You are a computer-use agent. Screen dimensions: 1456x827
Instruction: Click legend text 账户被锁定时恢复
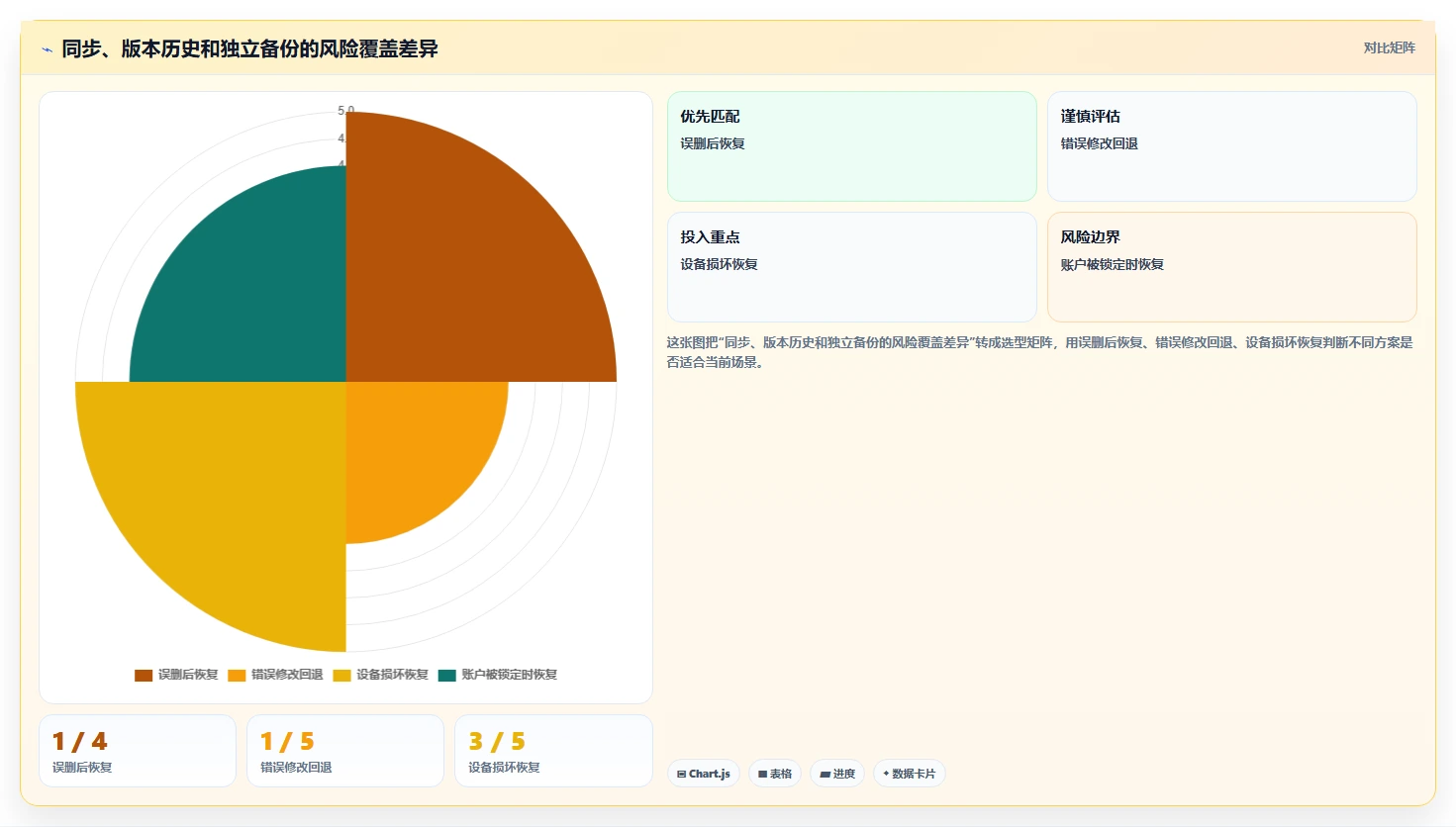click(509, 675)
